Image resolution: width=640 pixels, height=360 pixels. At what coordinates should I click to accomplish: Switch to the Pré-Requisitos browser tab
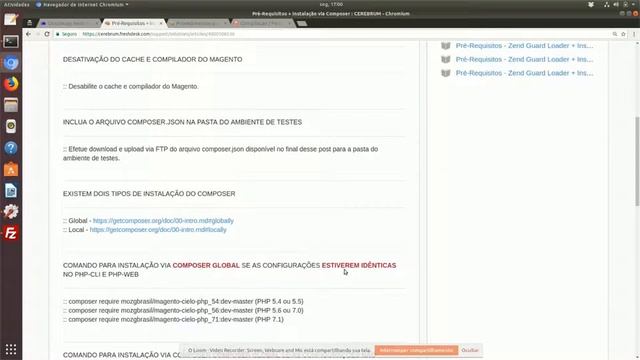tap(133, 23)
